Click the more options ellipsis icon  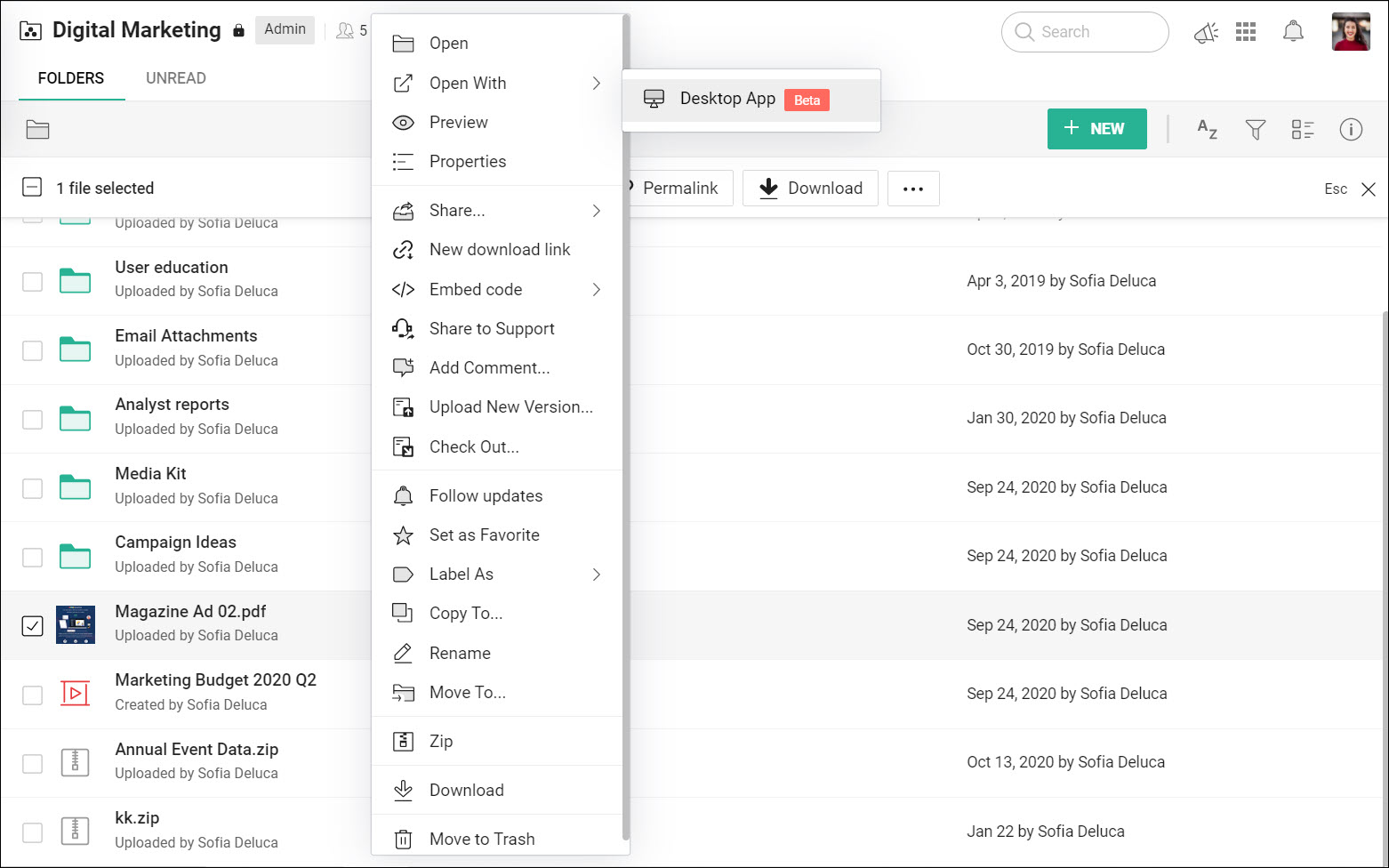913,188
